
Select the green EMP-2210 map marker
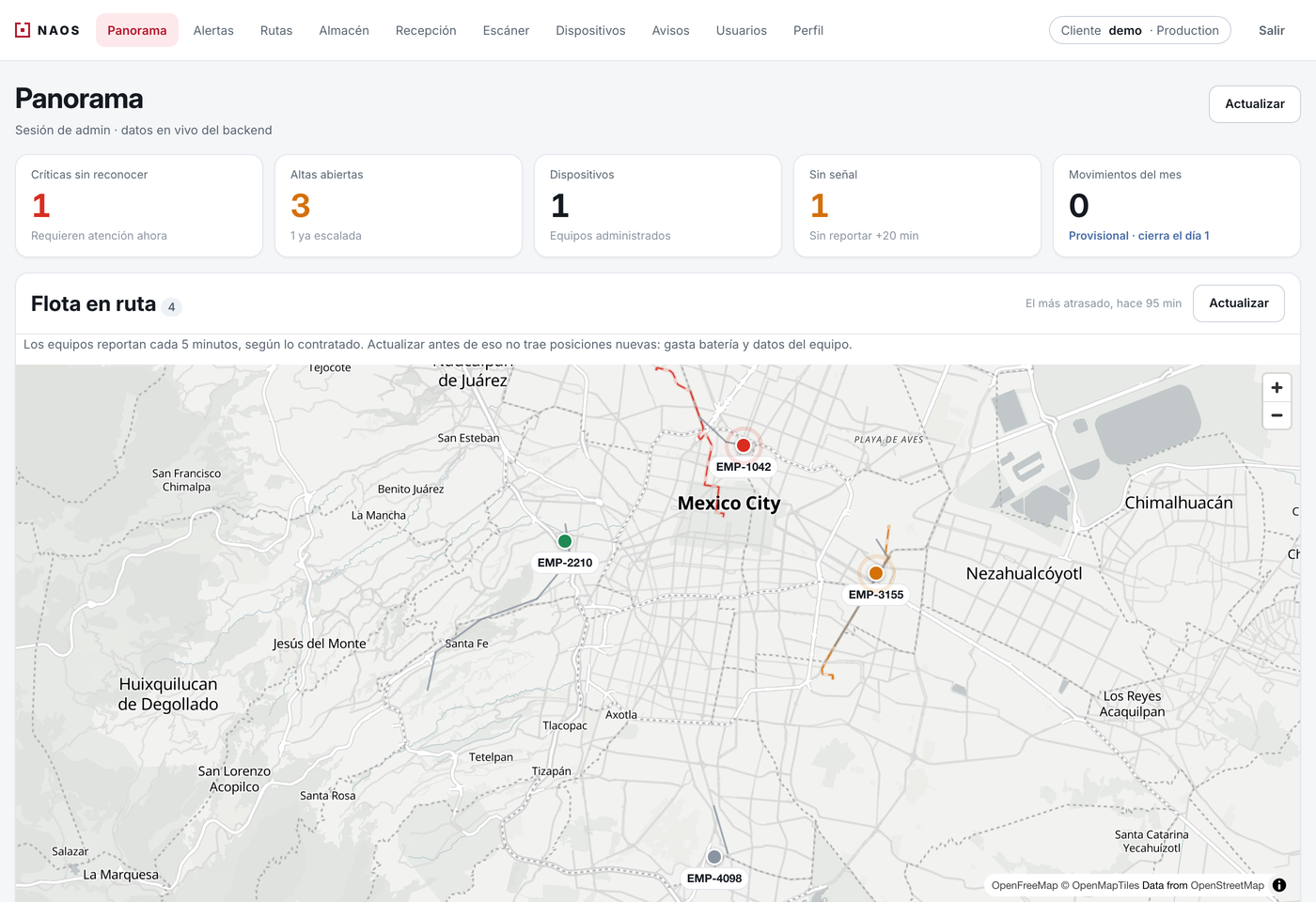pos(565,541)
